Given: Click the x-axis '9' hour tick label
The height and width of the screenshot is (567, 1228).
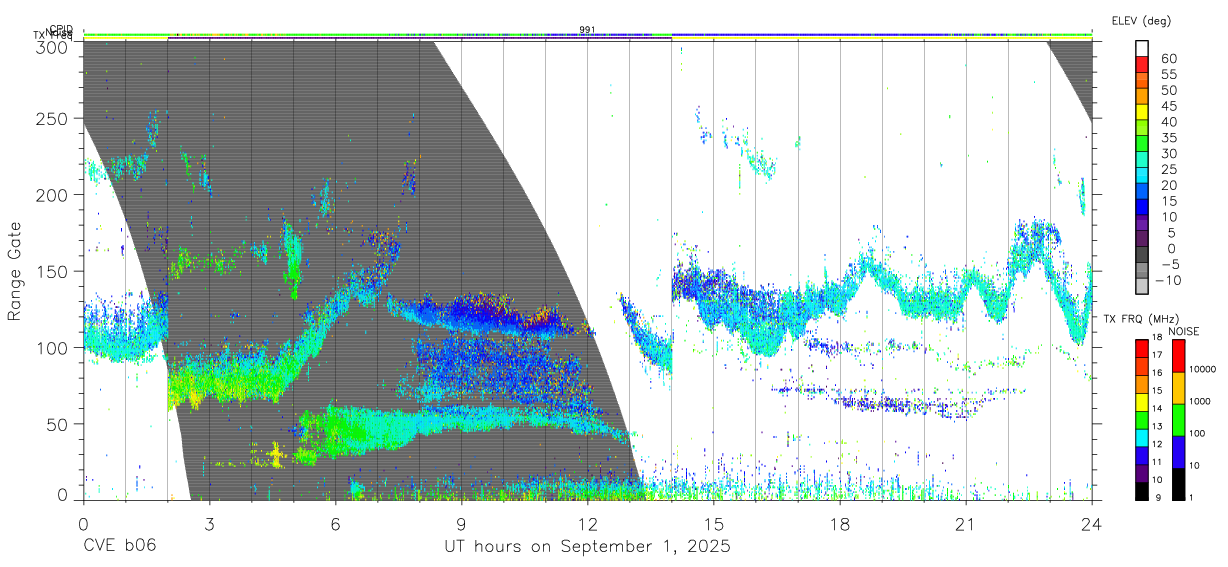Looking at the screenshot, I should (x=461, y=524).
